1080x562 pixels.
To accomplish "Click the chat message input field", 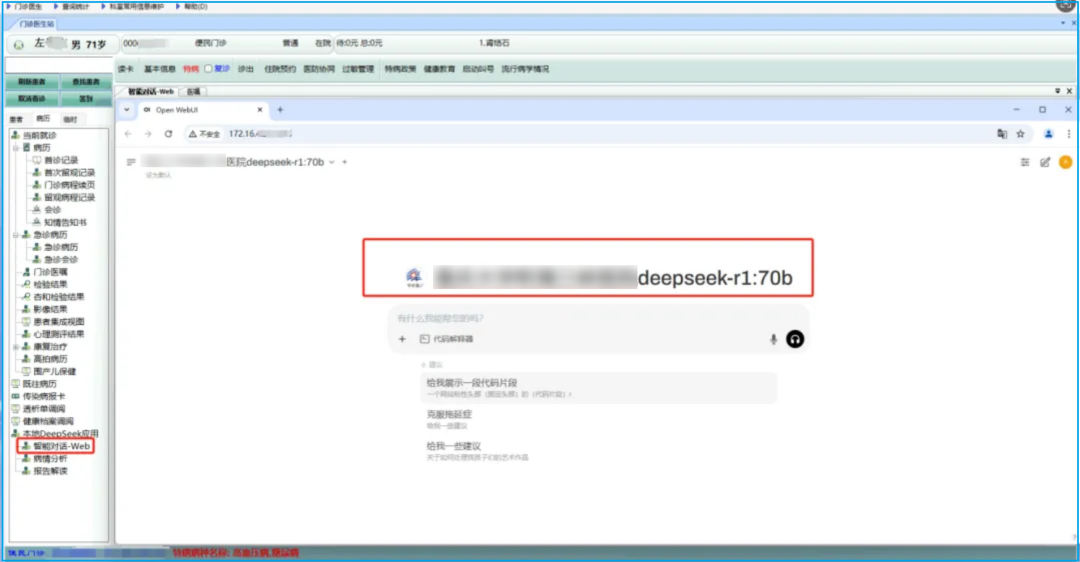I will 580,318.
